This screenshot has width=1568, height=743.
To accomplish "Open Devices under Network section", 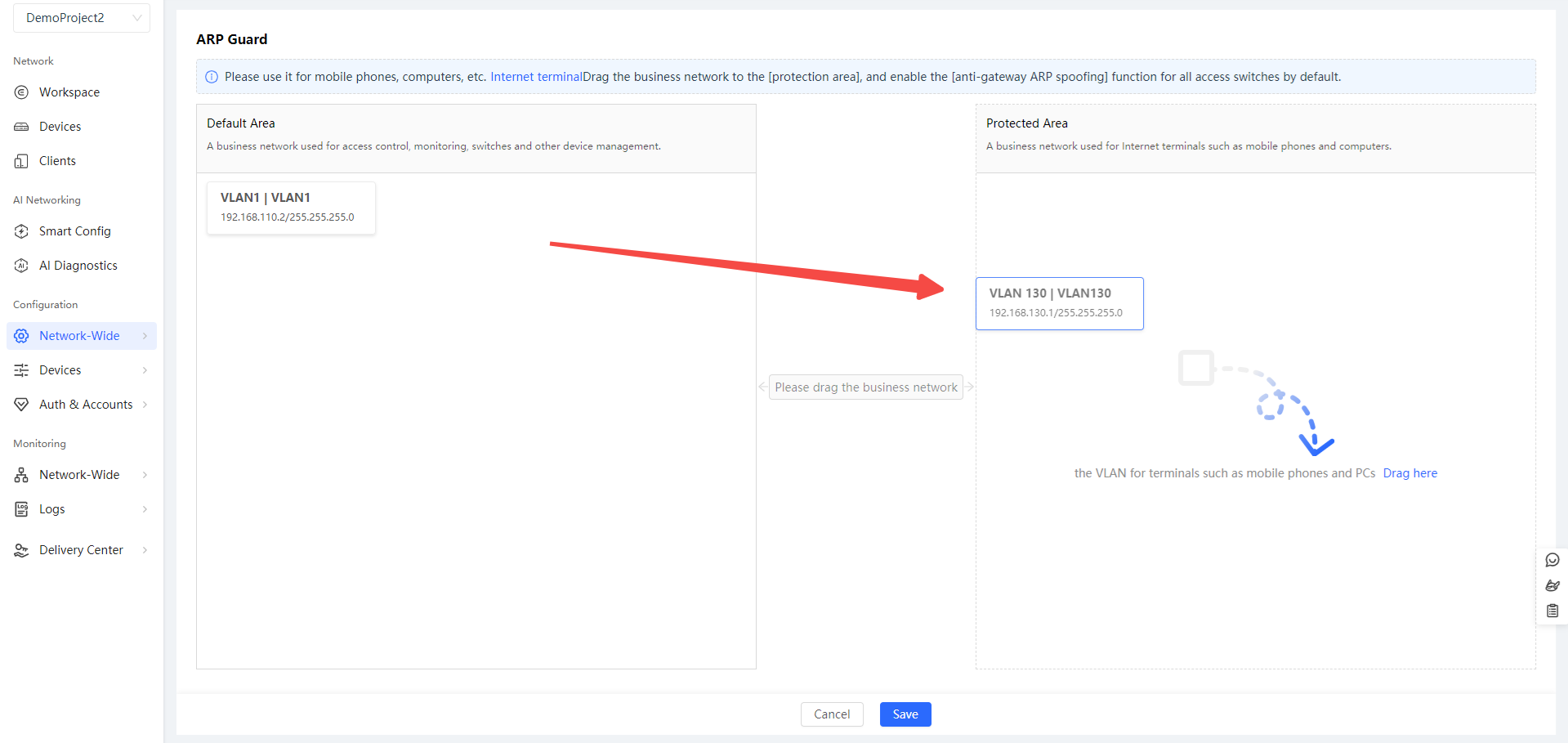I will pyautogui.click(x=60, y=127).
